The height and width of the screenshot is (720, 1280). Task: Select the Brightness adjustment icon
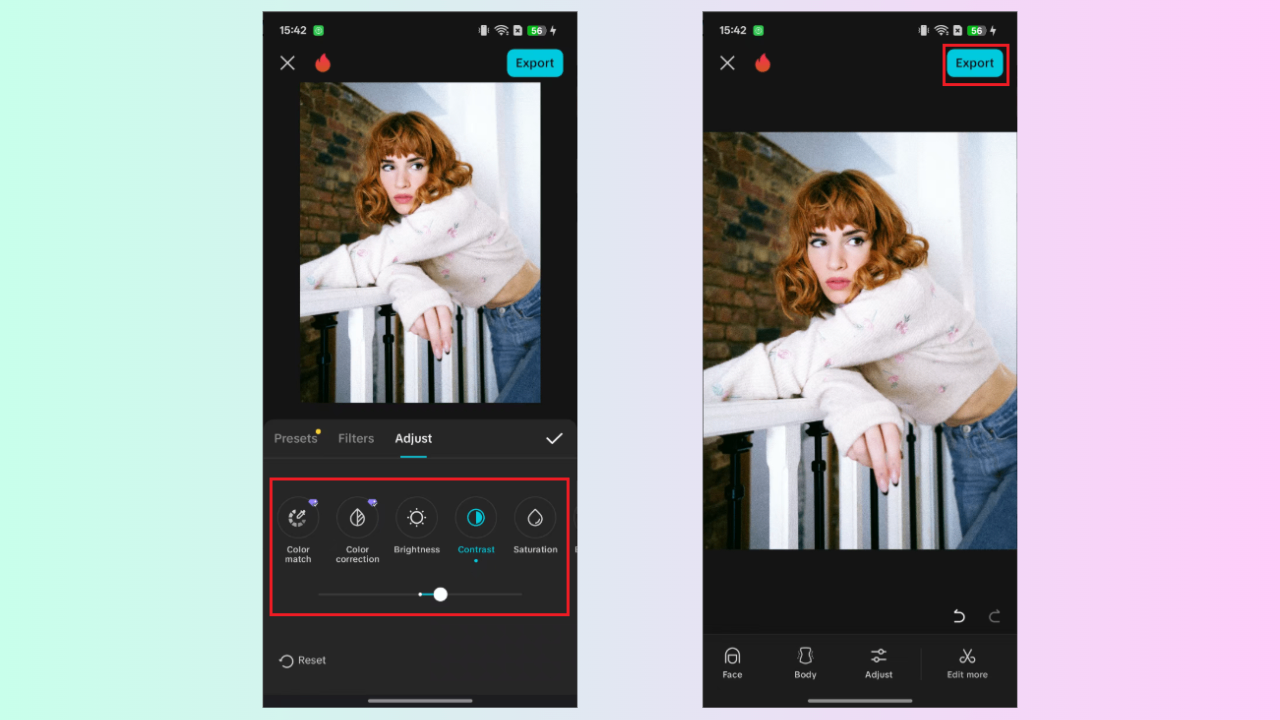[x=417, y=518]
